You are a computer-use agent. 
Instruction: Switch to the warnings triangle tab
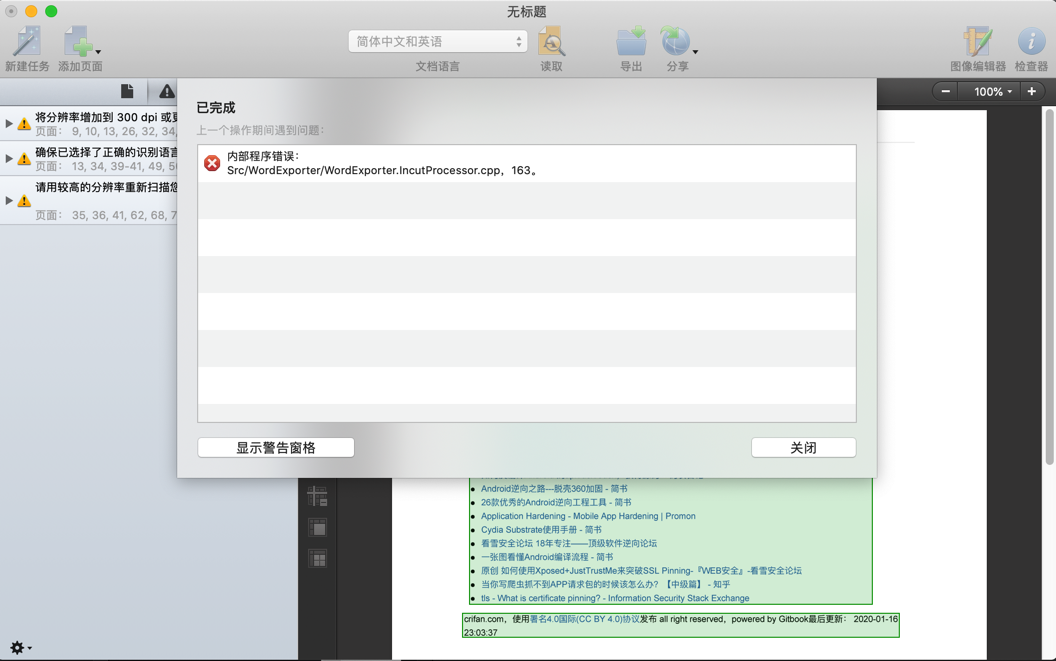(x=166, y=91)
